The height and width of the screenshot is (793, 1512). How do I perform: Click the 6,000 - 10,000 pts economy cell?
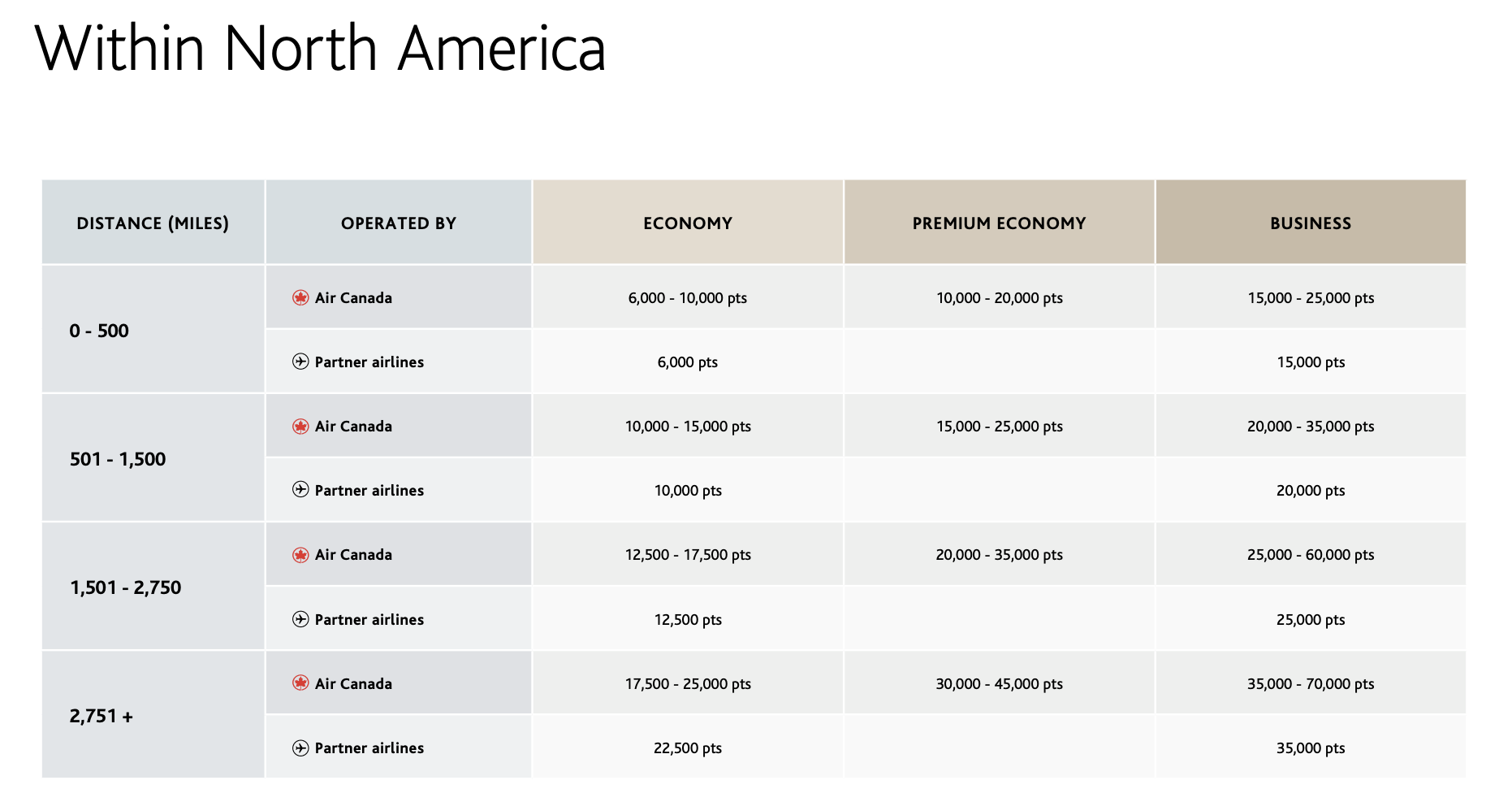(688, 297)
